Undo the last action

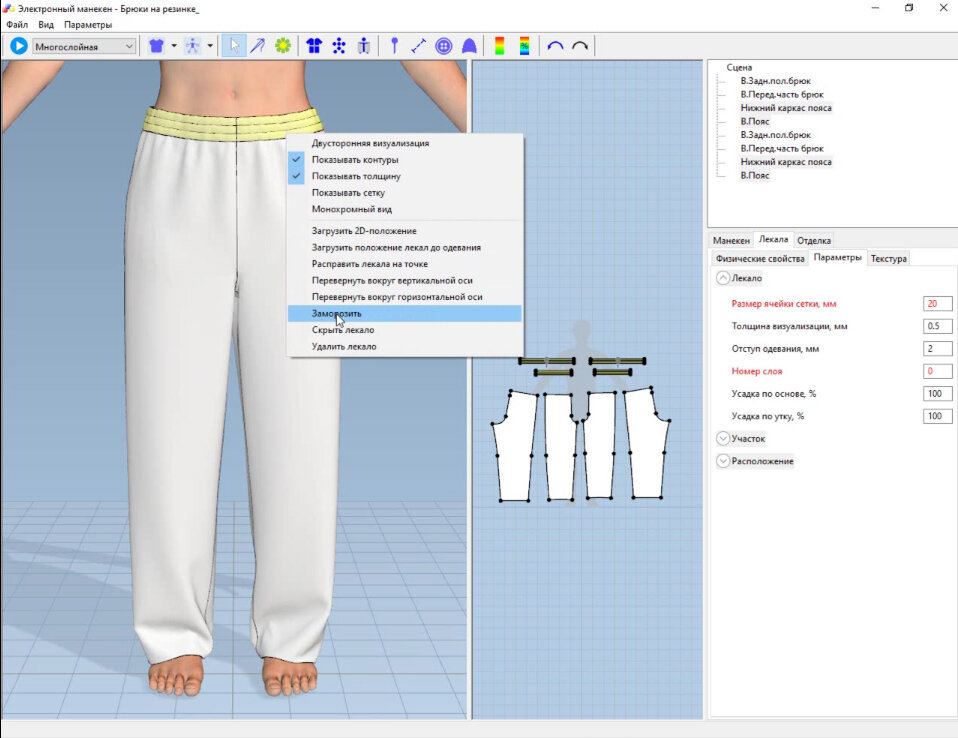[555, 46]
